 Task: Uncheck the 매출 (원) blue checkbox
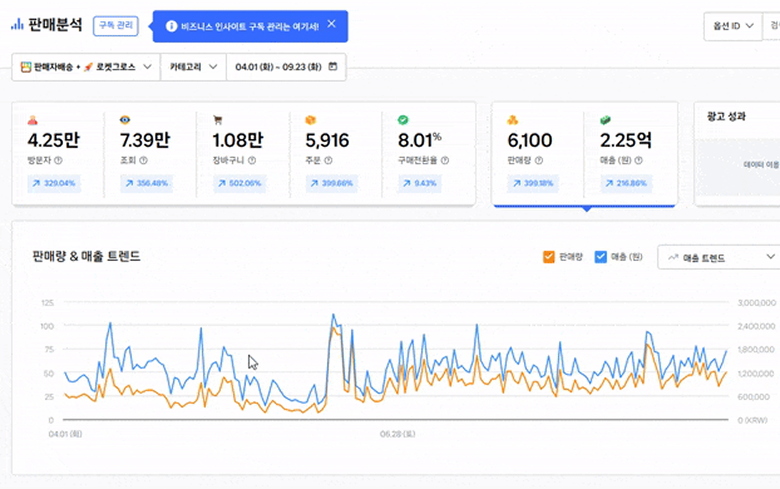601,257
